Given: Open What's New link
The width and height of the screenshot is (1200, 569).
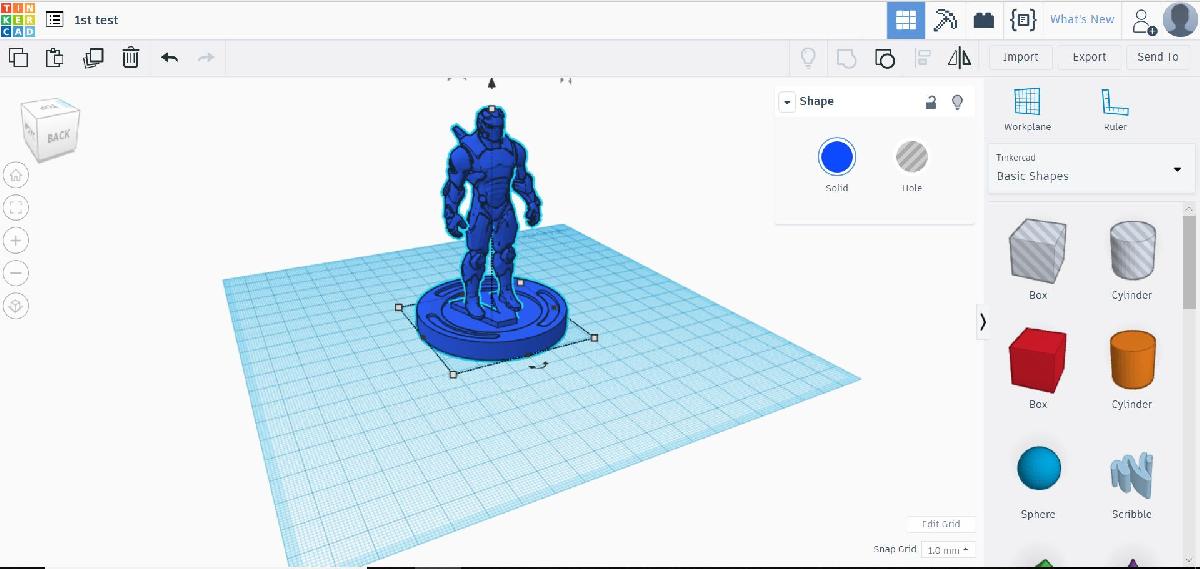Looking at the screenshot, I should [1082, 20].
